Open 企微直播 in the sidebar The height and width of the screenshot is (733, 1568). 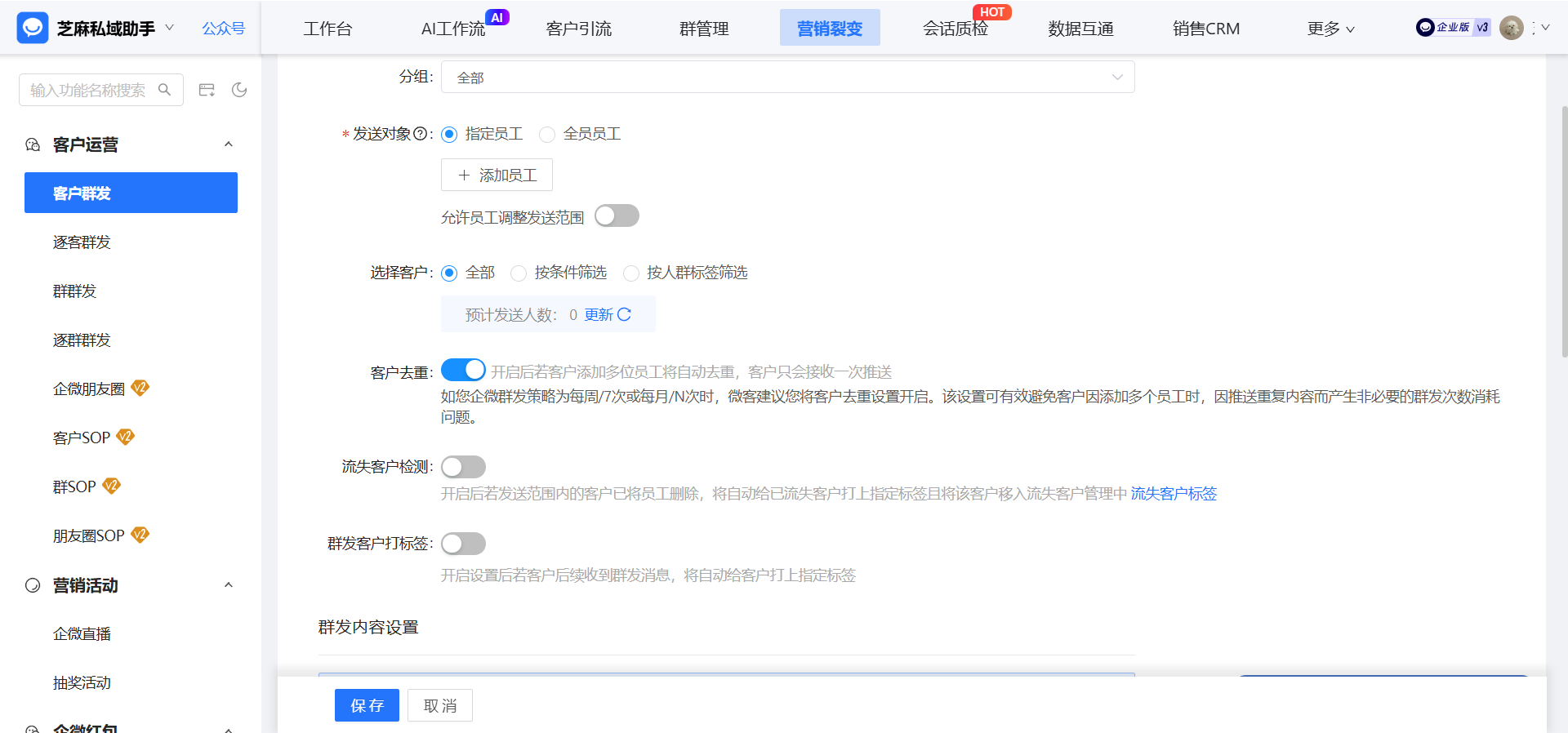(x=82, y=633)
